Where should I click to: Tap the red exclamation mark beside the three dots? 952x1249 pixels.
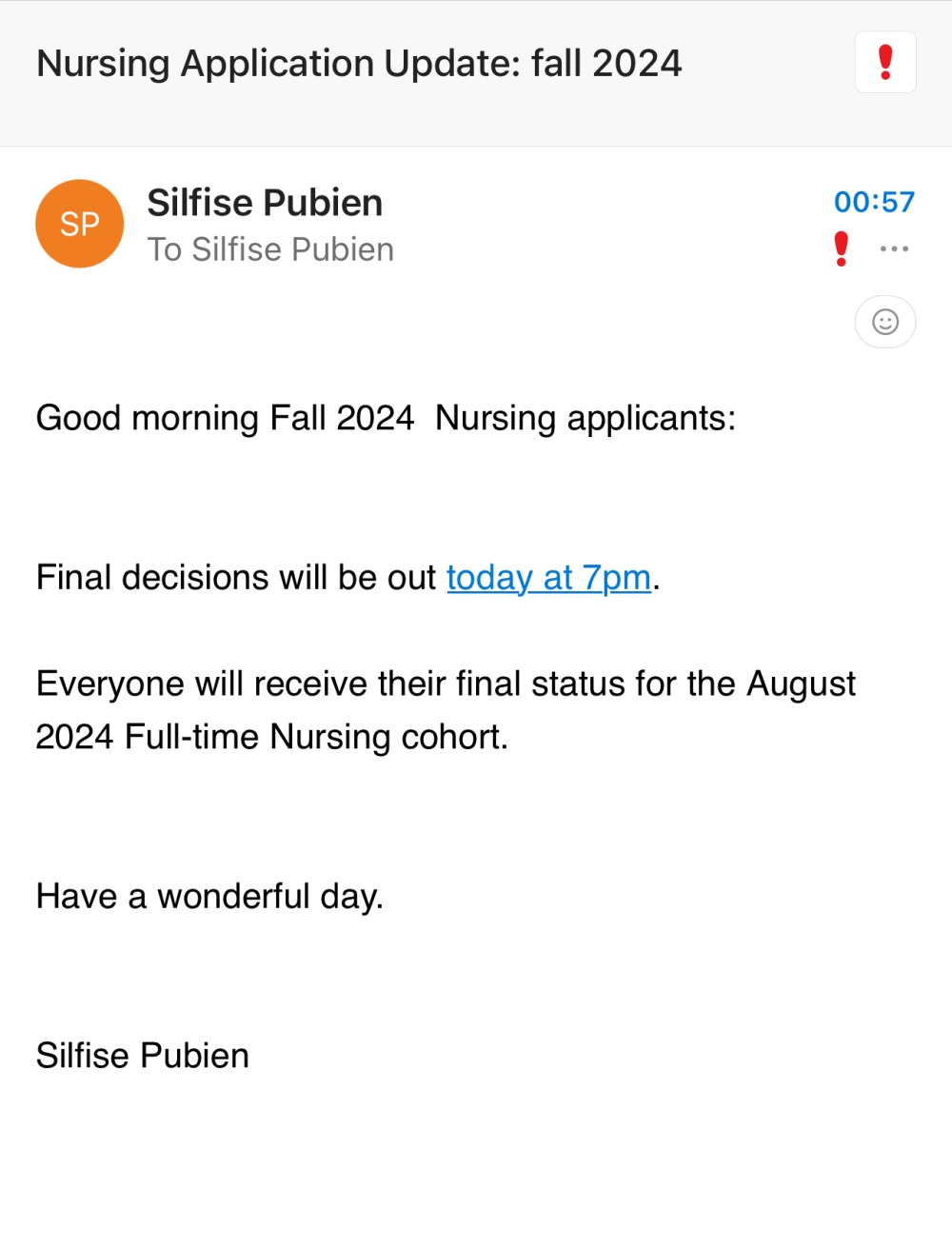pos(841,248)
